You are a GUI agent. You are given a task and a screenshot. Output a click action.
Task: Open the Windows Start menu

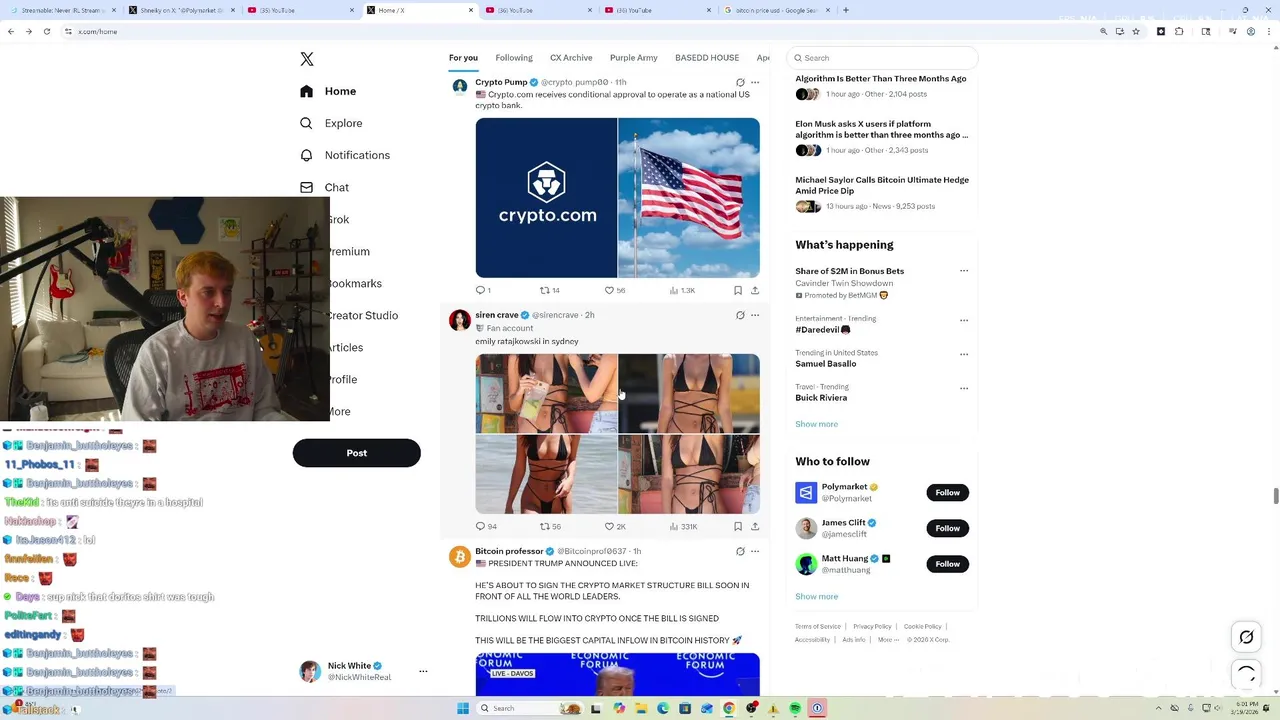point(463,708)
